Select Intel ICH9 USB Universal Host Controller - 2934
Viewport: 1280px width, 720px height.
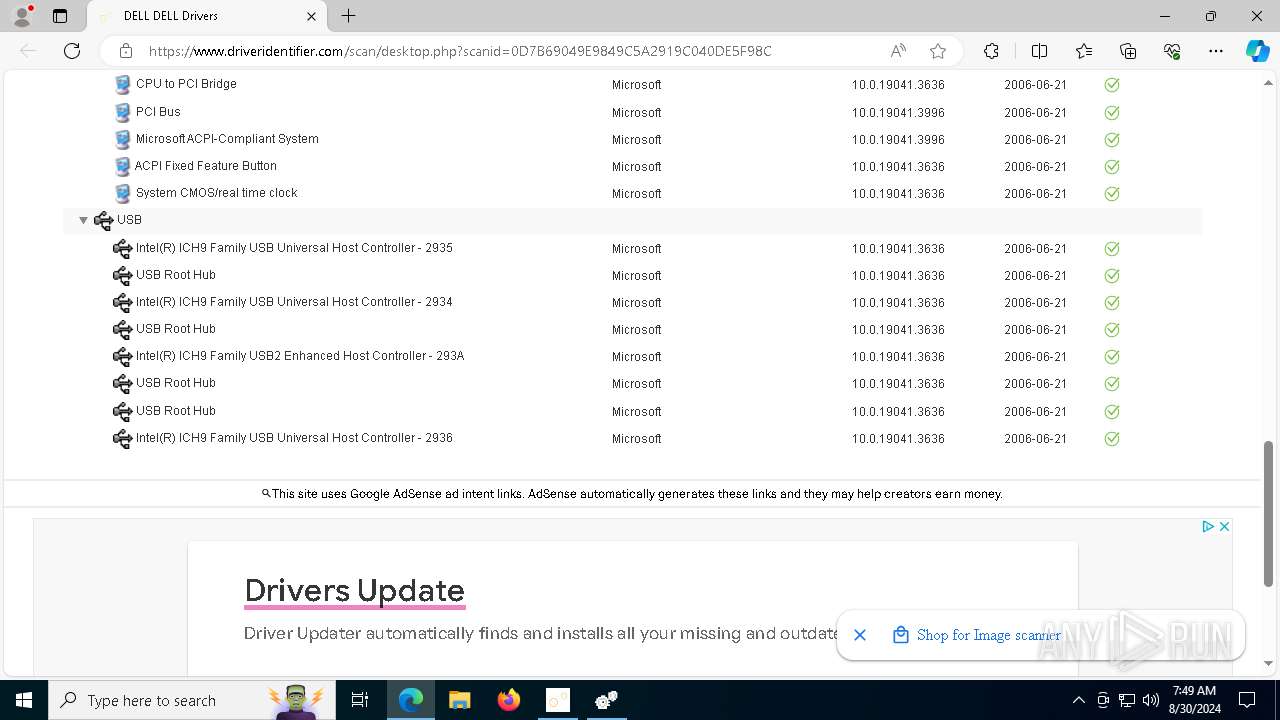(294, 302)
